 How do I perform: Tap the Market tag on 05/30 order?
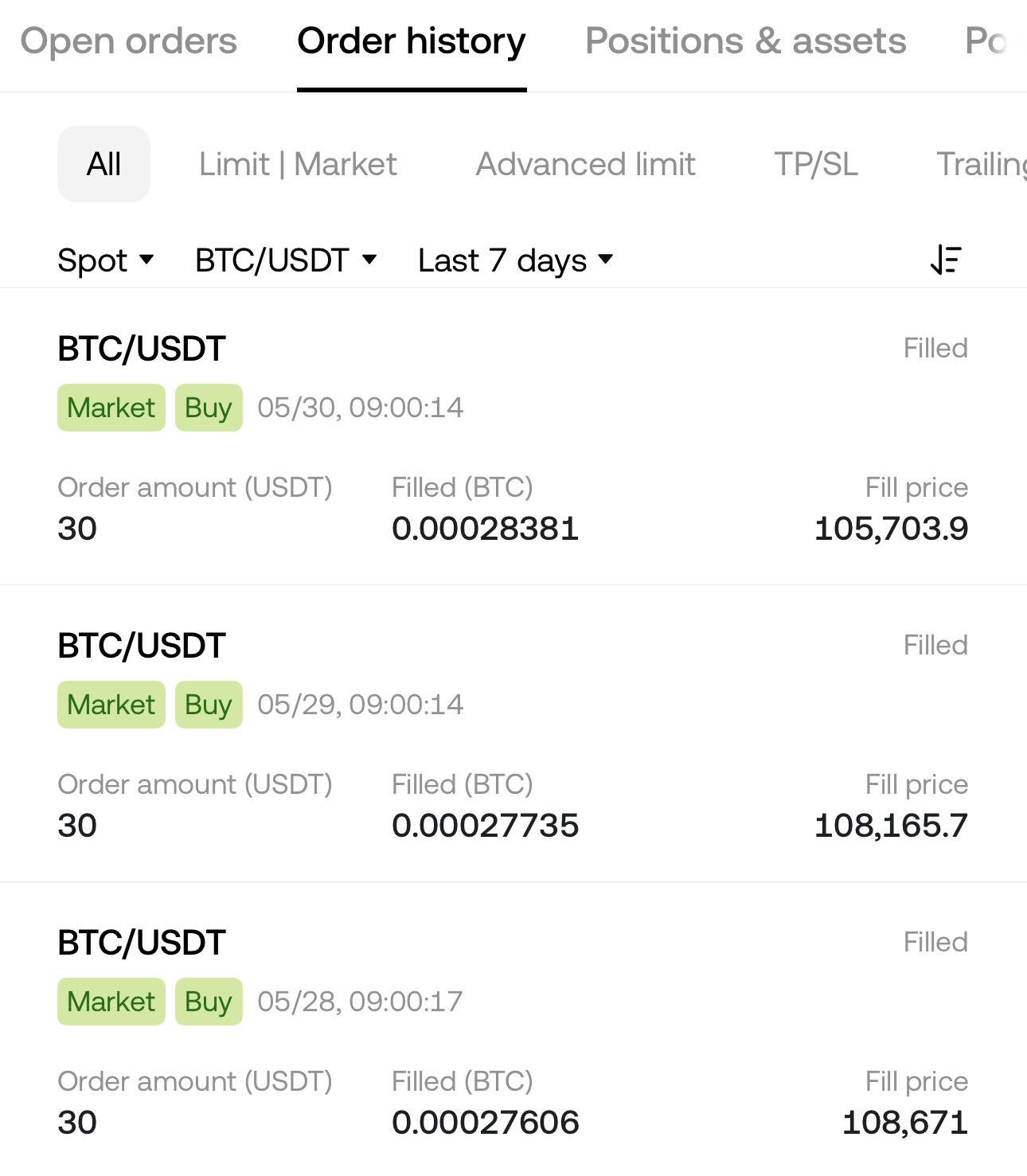pos(111,408)
